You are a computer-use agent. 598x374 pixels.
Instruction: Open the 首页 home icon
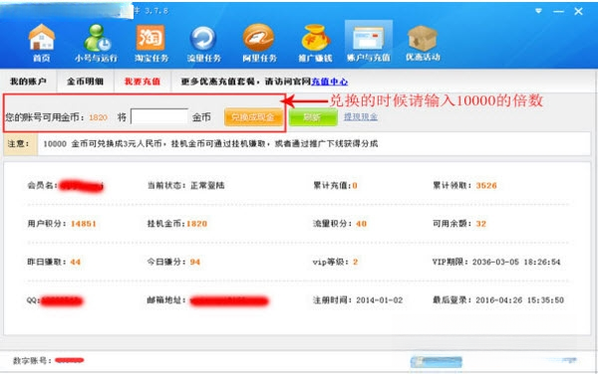42,43
